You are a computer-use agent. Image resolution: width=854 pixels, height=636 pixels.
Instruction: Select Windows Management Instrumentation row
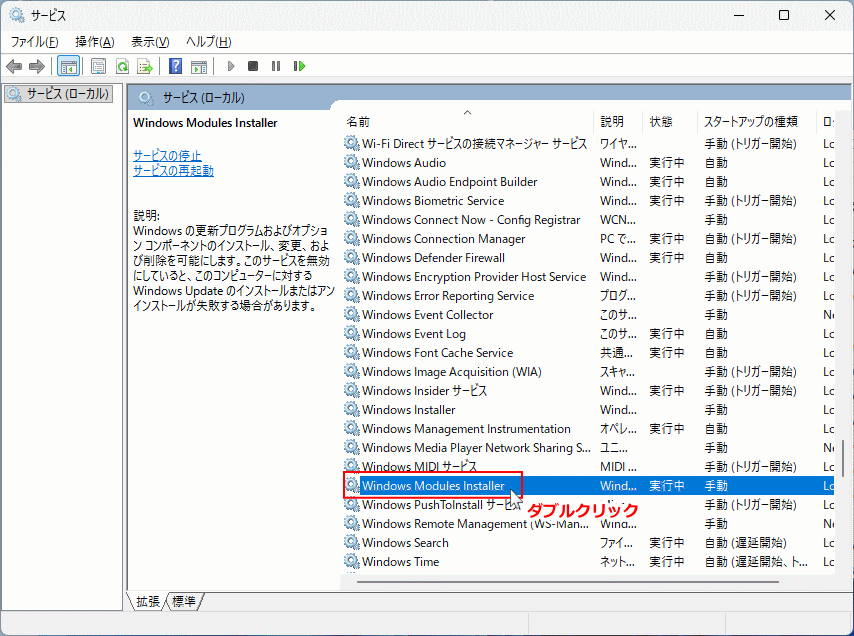589,429
